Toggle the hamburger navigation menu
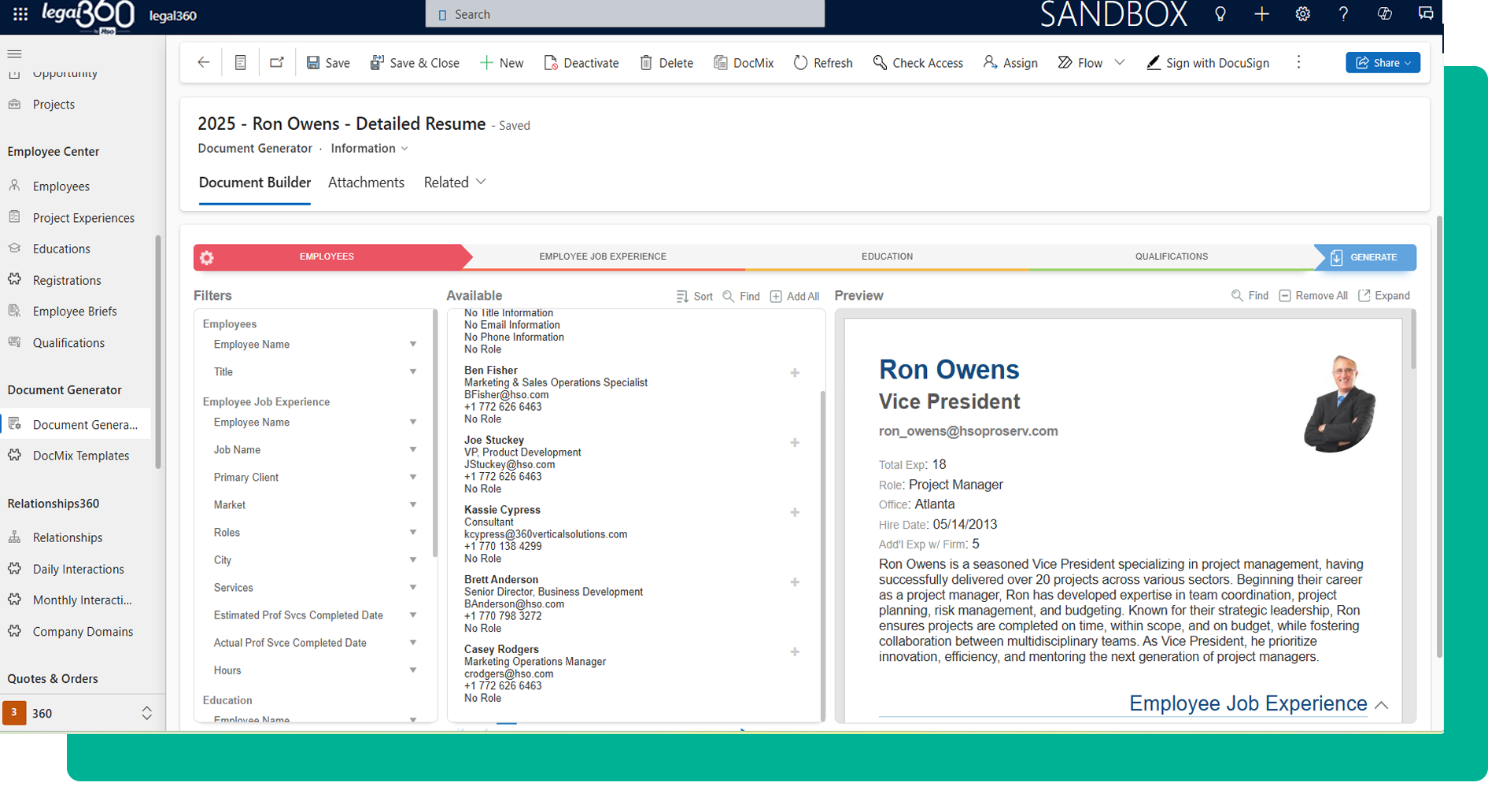This screenshot has height=812, width=1499. pos(14,54)
